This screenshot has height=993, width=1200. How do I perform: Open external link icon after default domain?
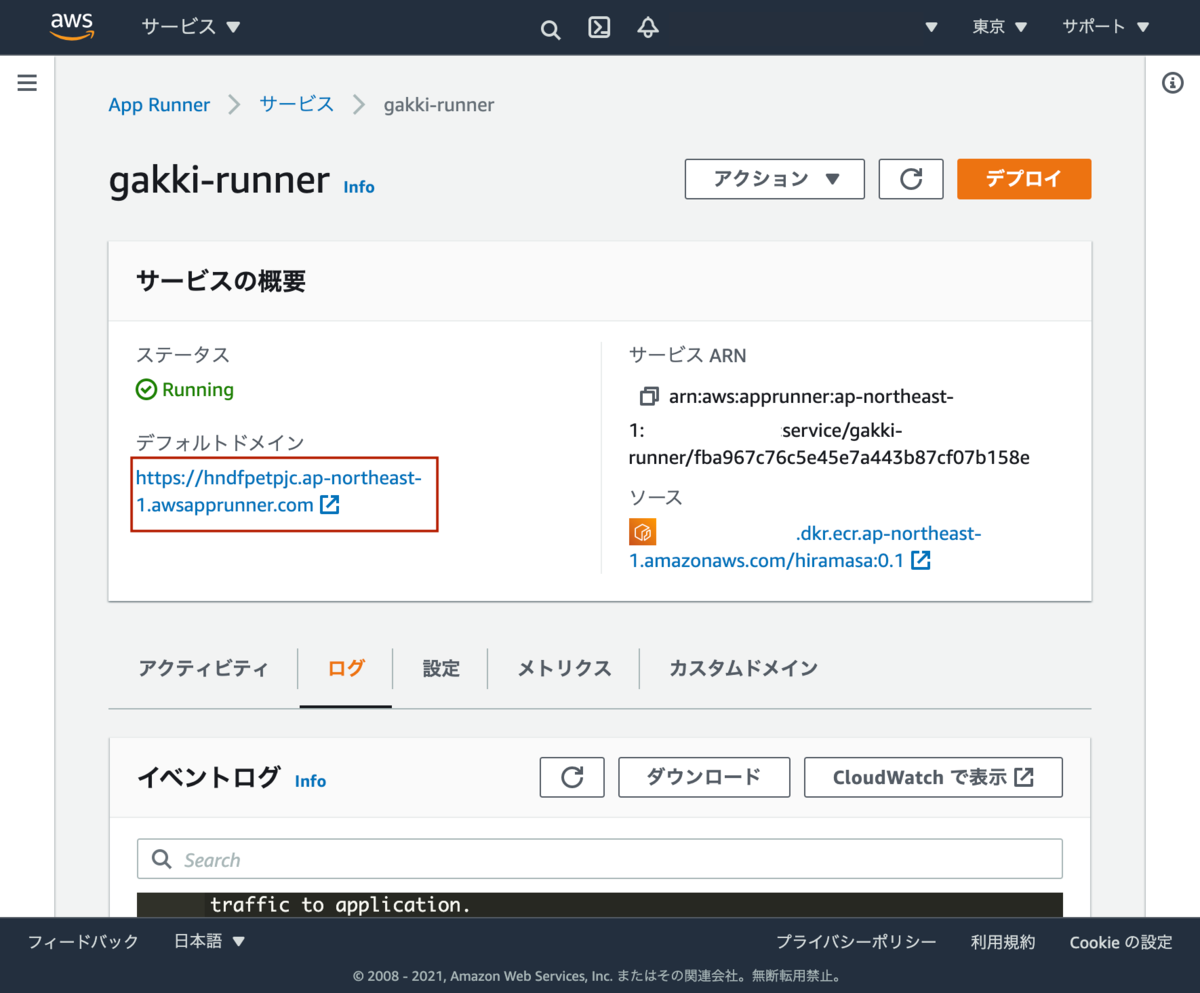330,505
